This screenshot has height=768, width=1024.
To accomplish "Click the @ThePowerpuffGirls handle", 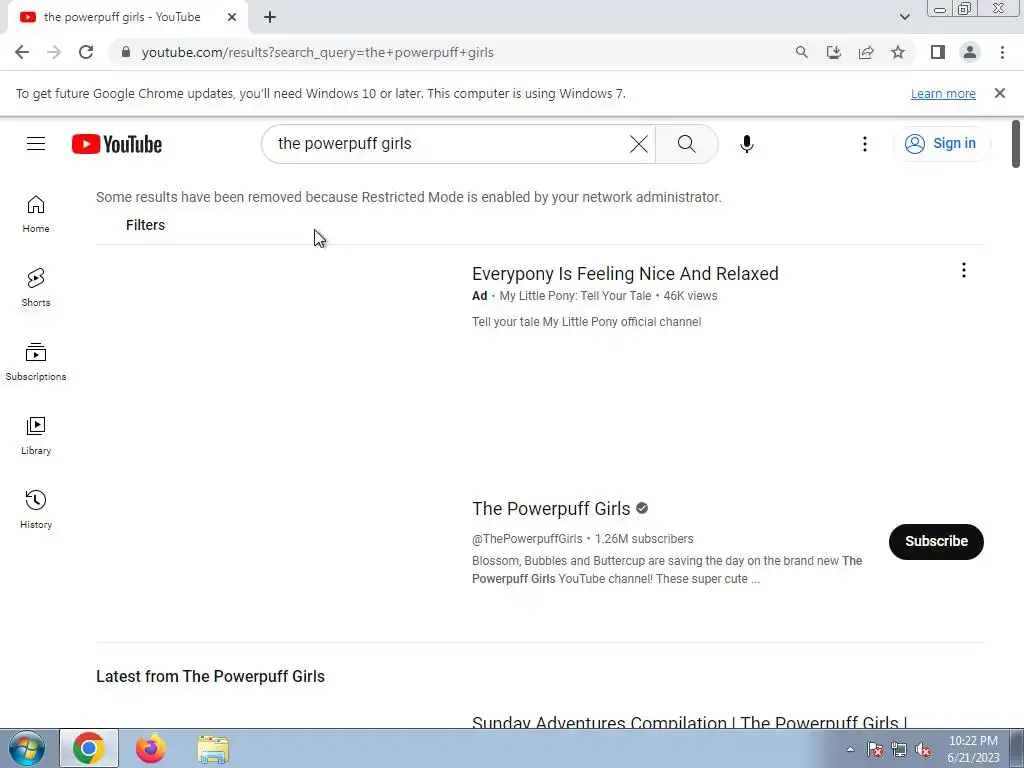I will coord(527,539).
